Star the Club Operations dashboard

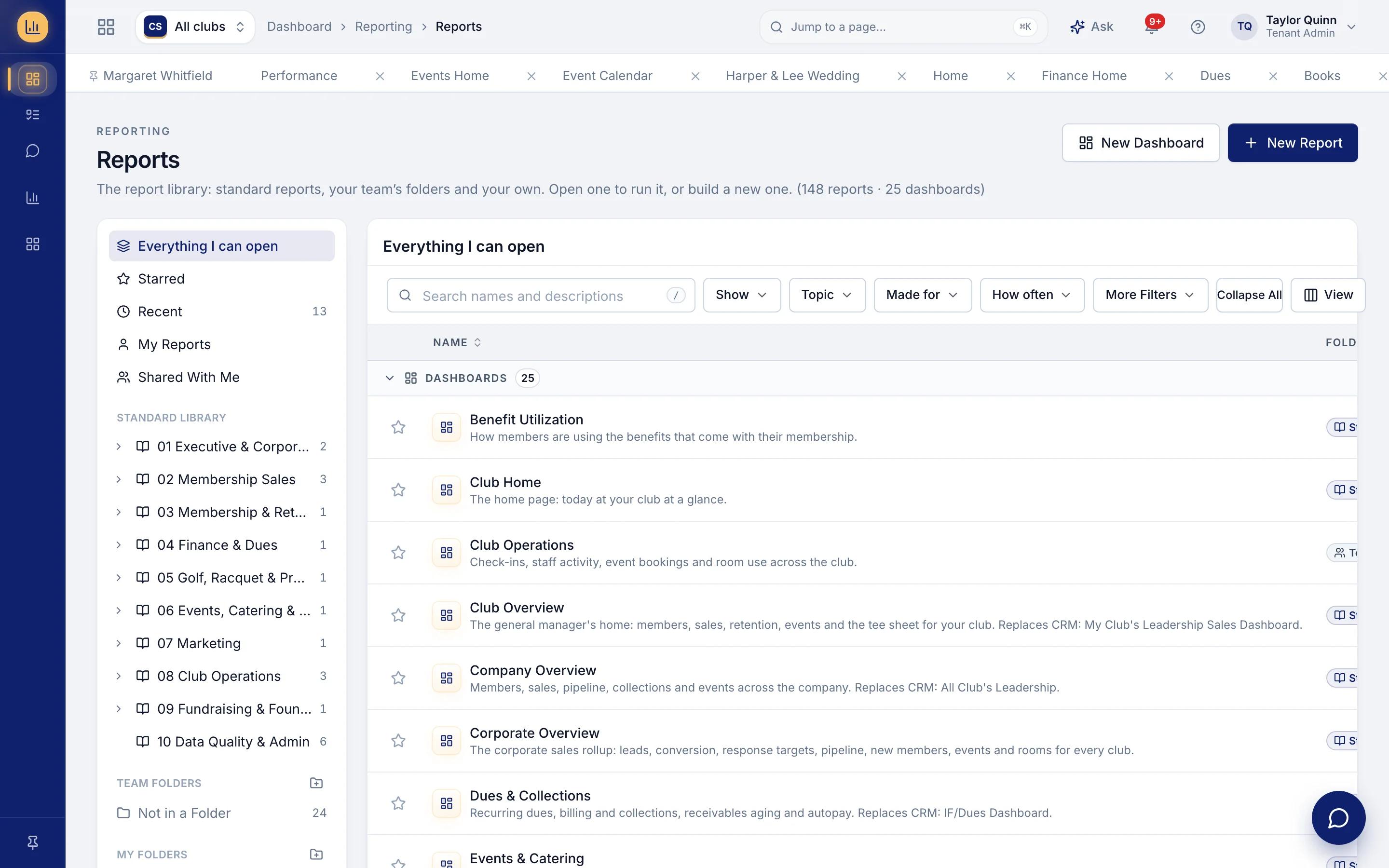pyautogui.click(x=398, y=552)
